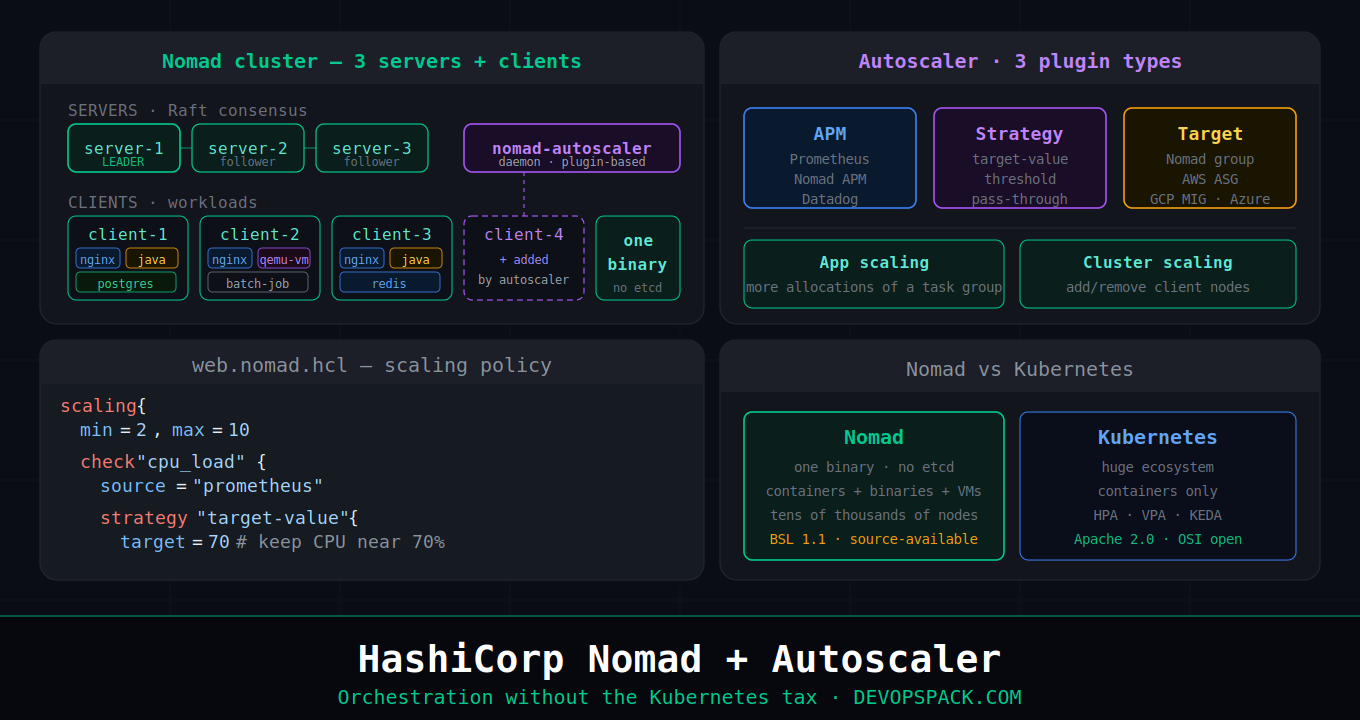
Task: Click 'Nomad group' in the Target card
Action: pyautogui.click(x=1210, y=159)
